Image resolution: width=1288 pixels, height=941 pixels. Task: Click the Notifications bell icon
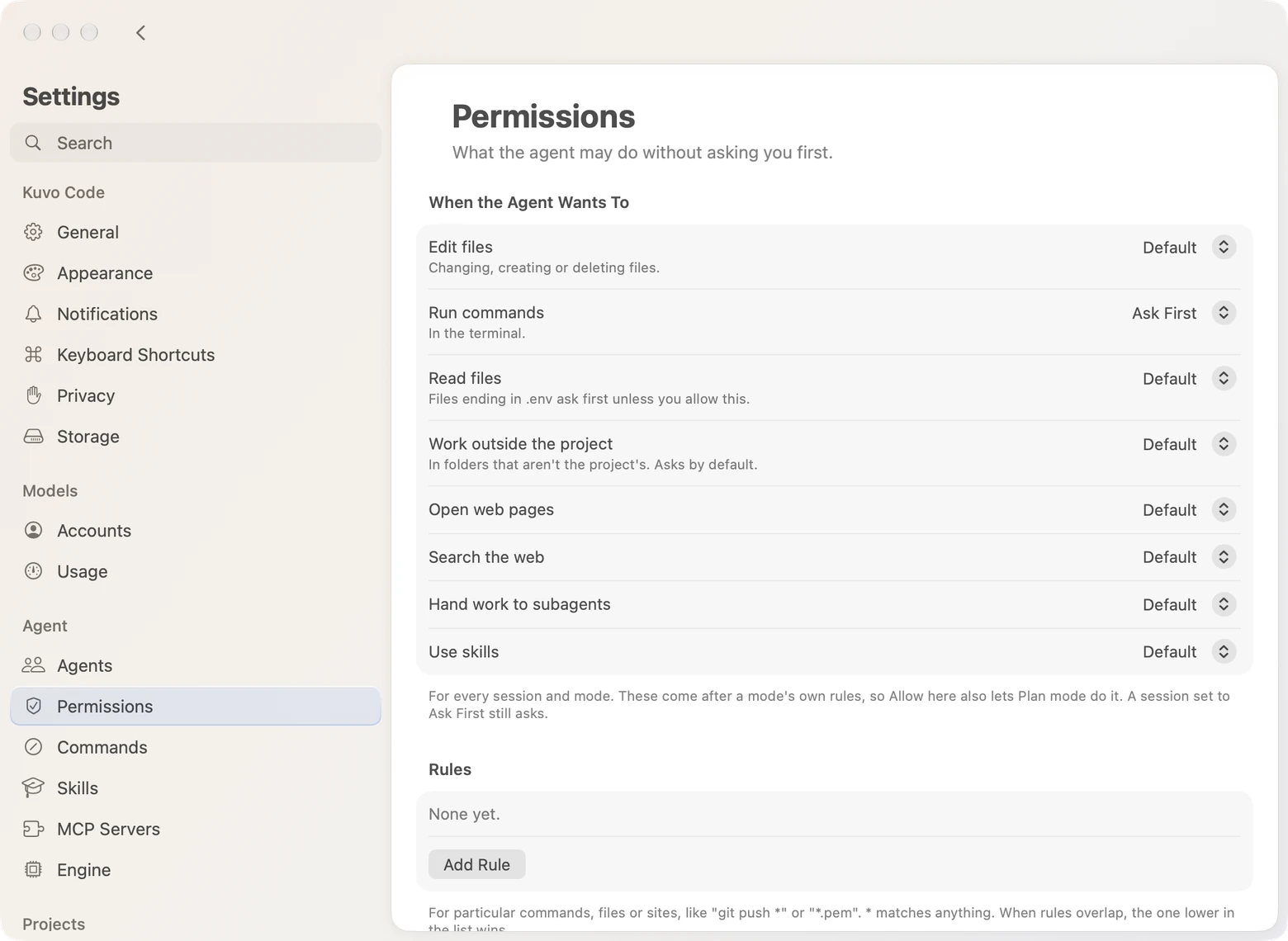coord(33,314)
